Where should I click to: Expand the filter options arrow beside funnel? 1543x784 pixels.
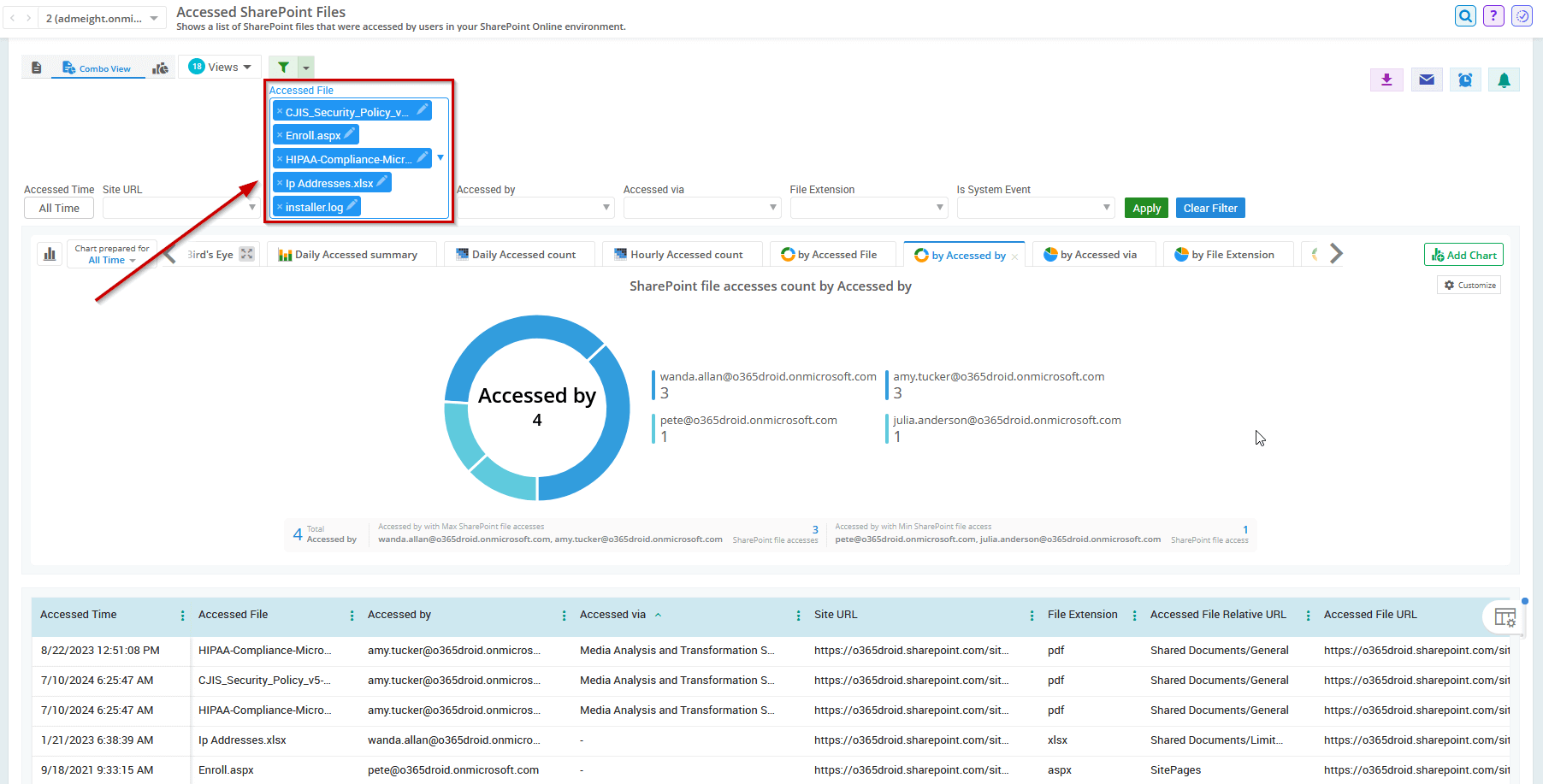point(306,68)
